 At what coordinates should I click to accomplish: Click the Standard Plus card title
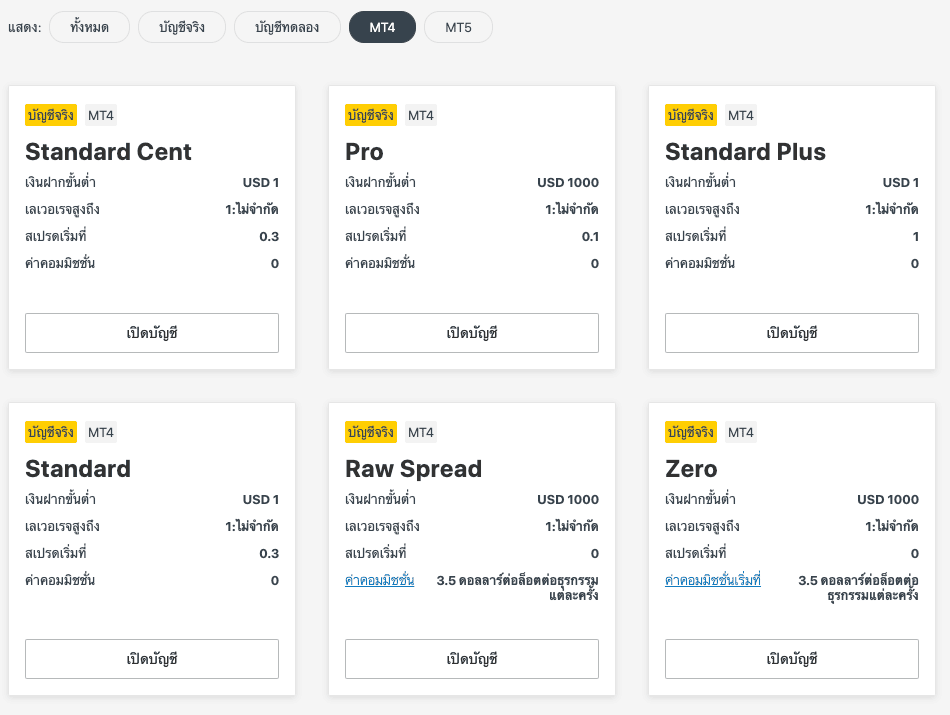[x=745, y=151]
